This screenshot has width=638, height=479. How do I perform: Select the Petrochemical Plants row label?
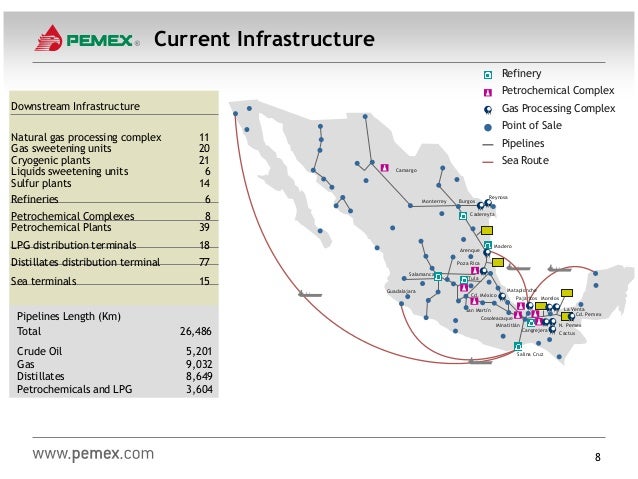[x=61, y=227]
